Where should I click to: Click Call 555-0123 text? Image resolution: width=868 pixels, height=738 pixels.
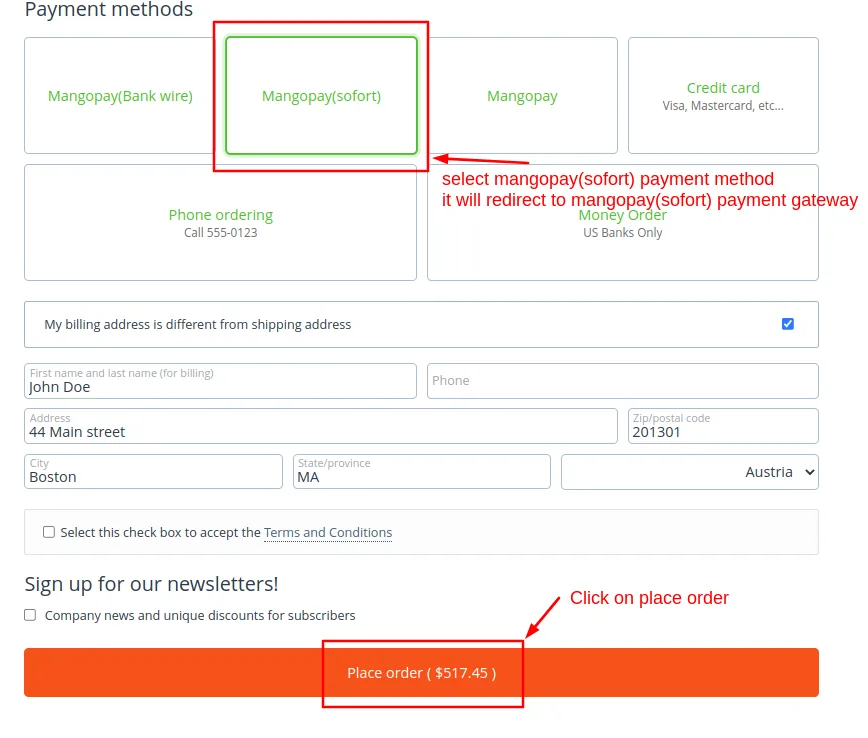[220, 233]
